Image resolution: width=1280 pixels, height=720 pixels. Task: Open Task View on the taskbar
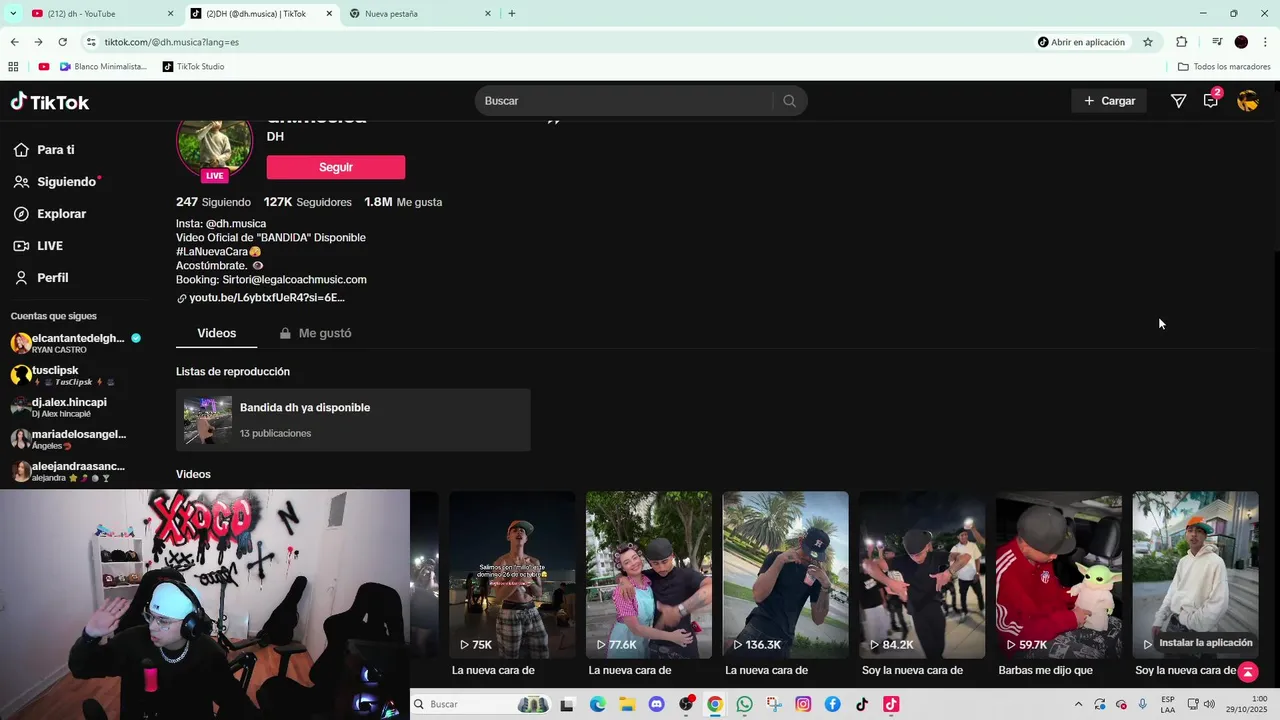(568, 704)
